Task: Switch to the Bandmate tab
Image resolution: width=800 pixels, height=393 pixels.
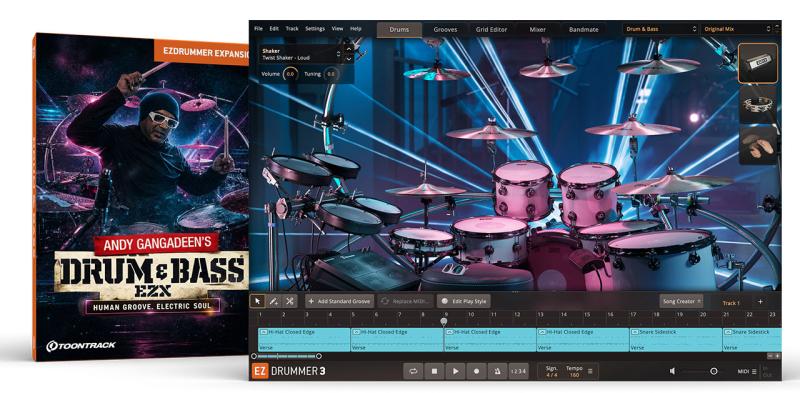Action: tap(584, 30)
